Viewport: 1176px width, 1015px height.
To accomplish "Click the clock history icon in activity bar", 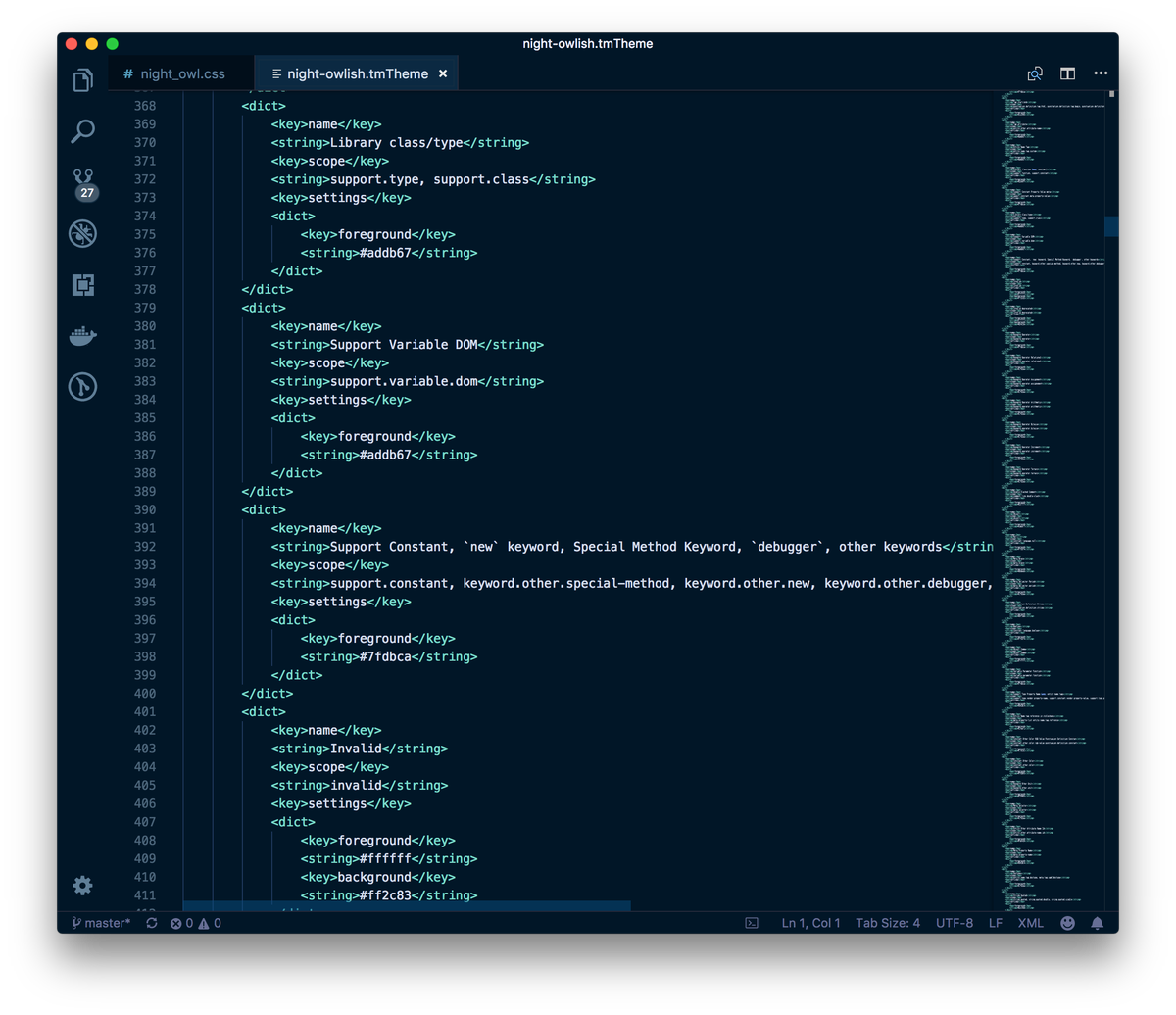I will coord(82,387).
